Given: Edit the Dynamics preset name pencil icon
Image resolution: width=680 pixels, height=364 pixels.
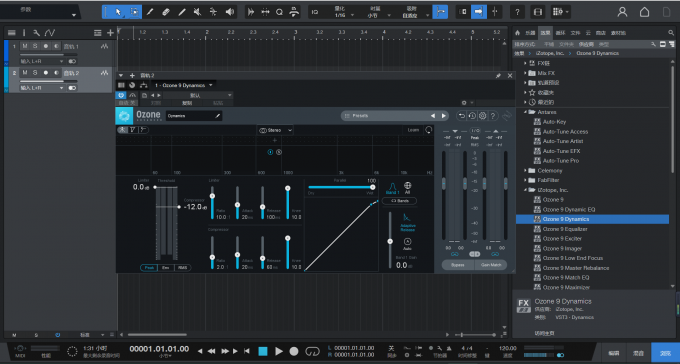Looking at the screenshot, I should click(218, 116).
